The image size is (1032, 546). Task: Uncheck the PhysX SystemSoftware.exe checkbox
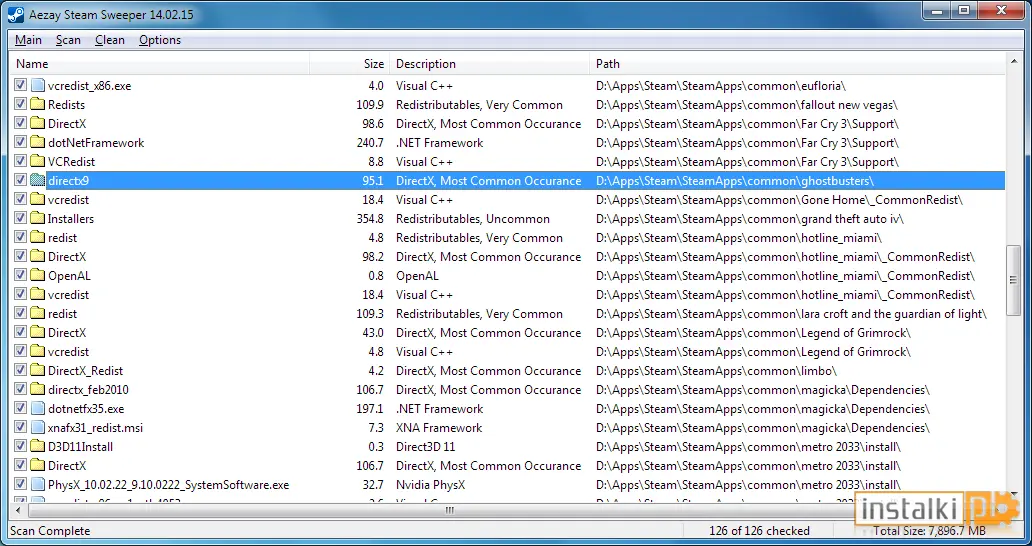[20, 485]
